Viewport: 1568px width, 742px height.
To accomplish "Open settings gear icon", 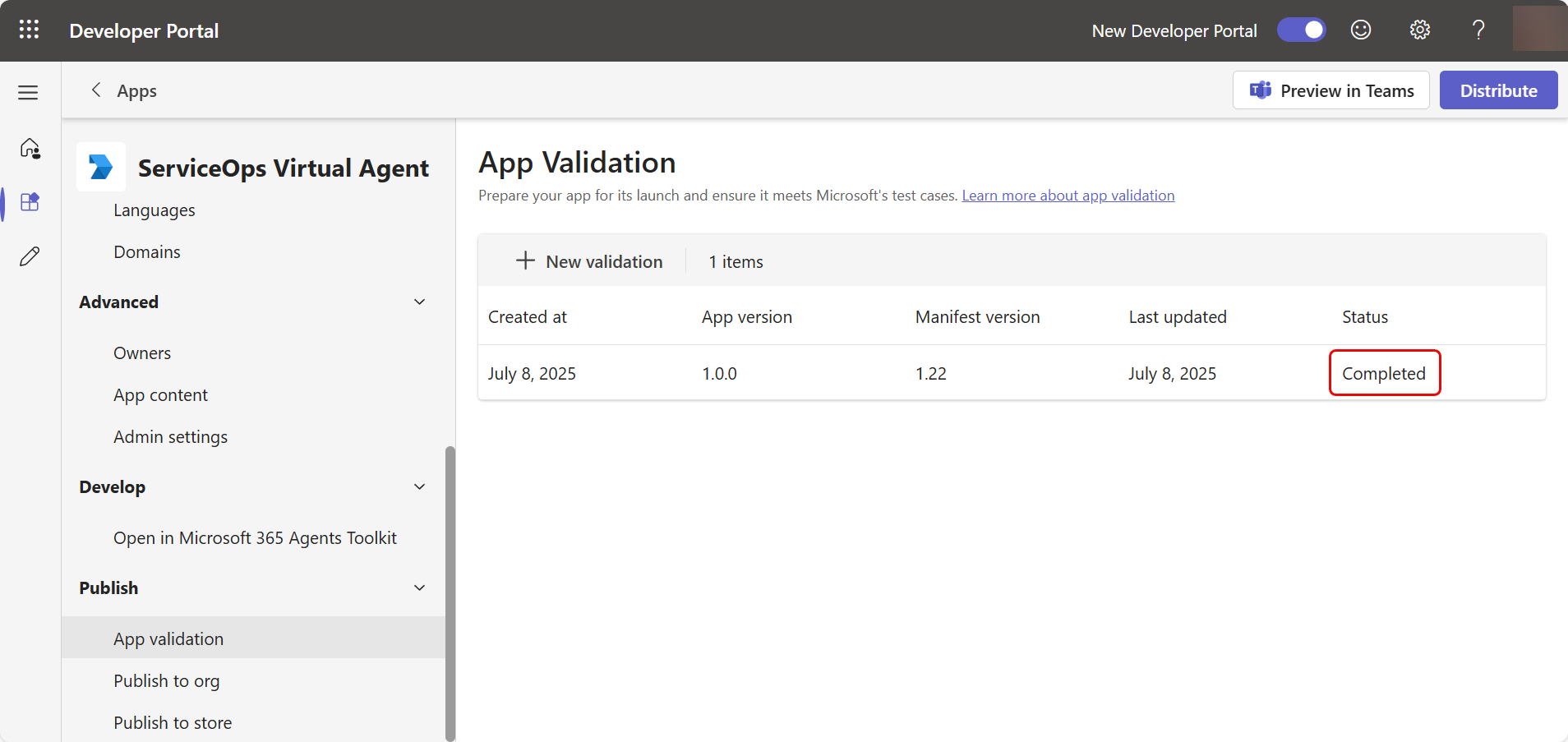I will (1419, 30).
